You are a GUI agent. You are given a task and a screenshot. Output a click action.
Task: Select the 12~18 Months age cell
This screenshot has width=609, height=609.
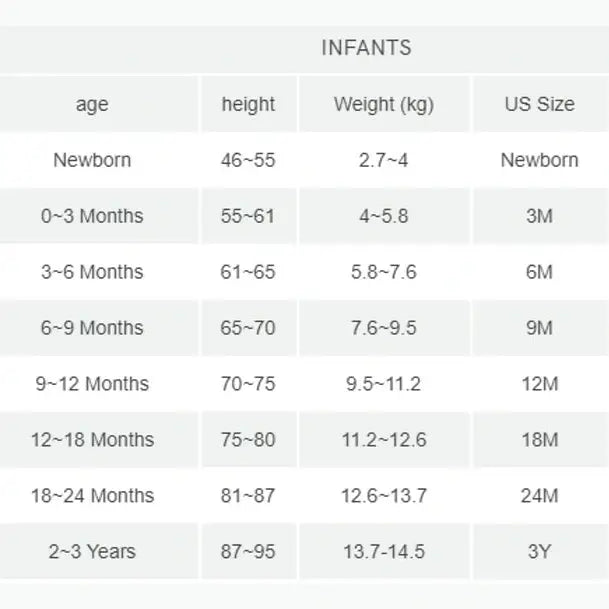coord(92,440)
